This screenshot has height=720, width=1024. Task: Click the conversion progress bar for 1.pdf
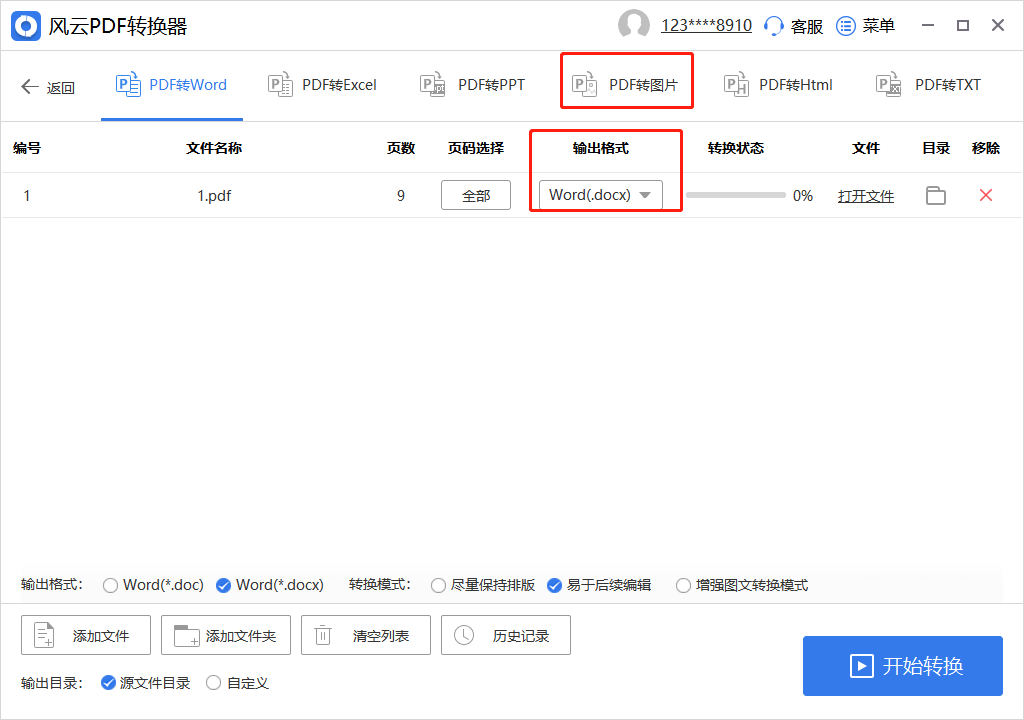click(736, 195)
